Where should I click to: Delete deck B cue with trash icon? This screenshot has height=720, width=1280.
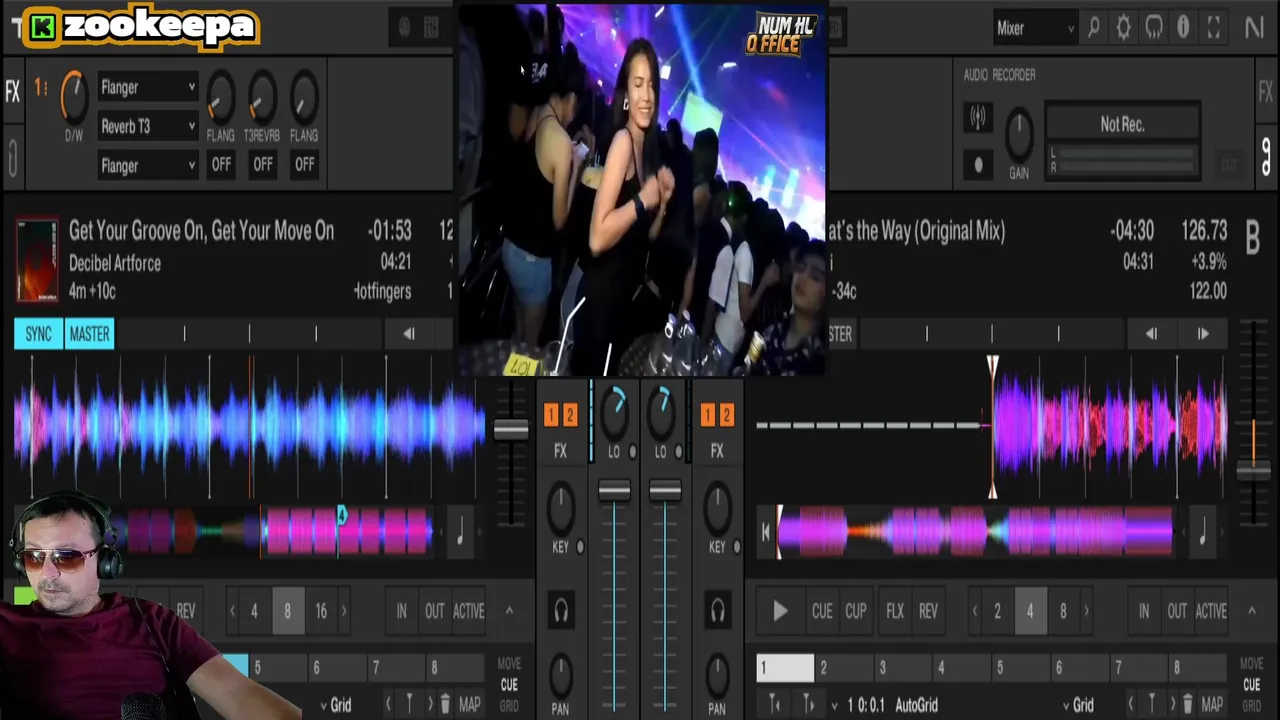point(1187,704)
